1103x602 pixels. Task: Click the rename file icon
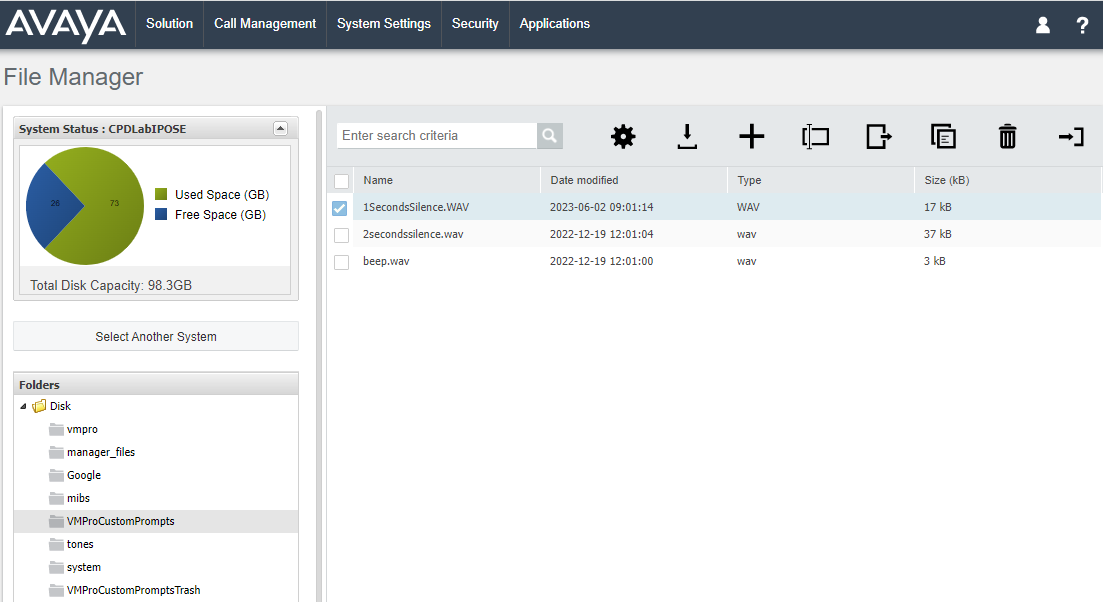click(x=815, y=136)
